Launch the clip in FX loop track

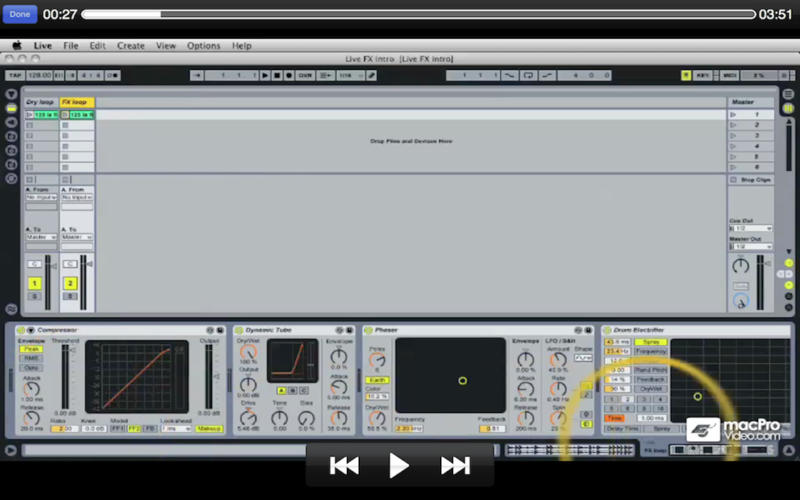coord(65,115)
